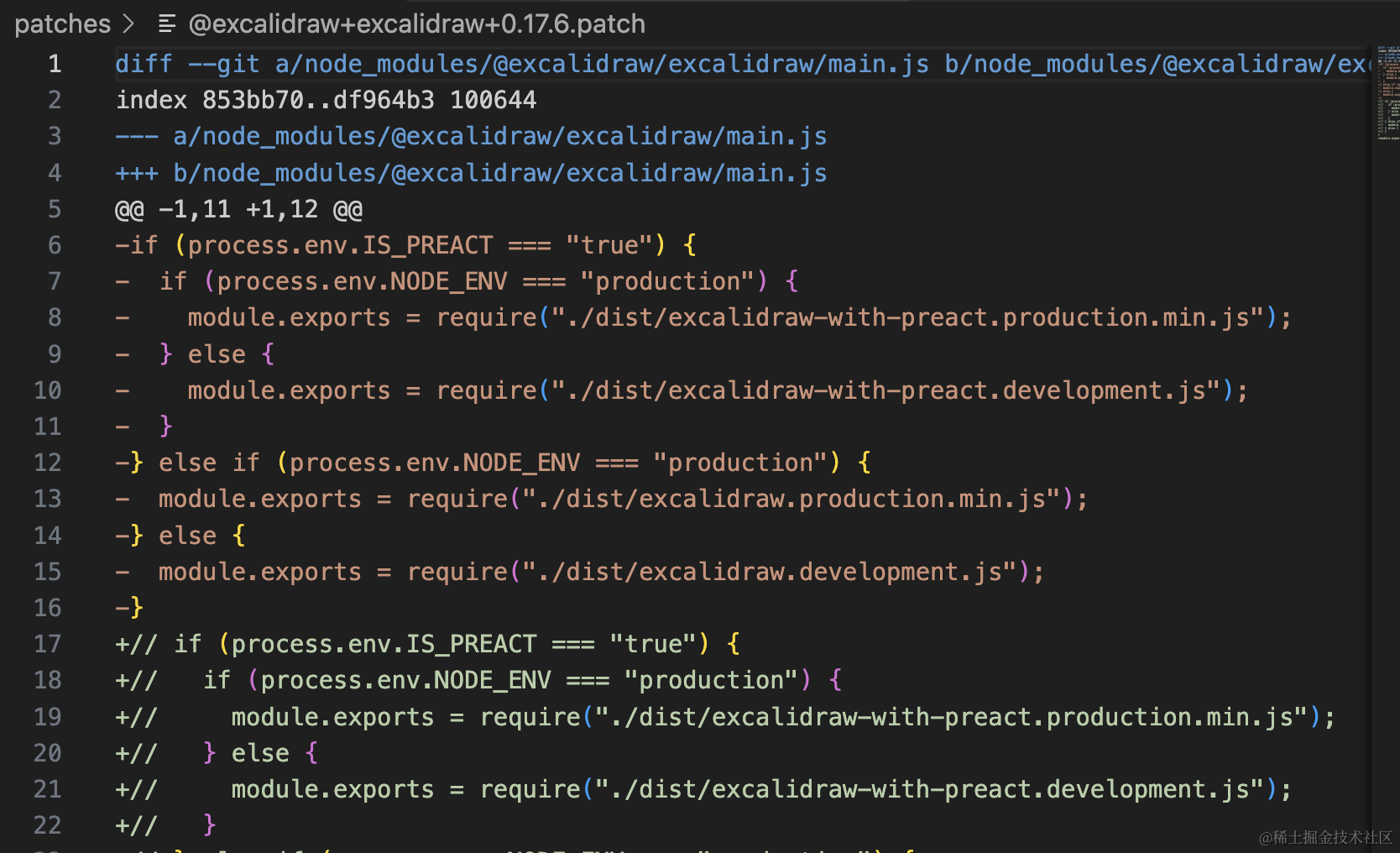Click 'module.exports' on line 8
Screen dimensions: 1400x853
point(290,317)
